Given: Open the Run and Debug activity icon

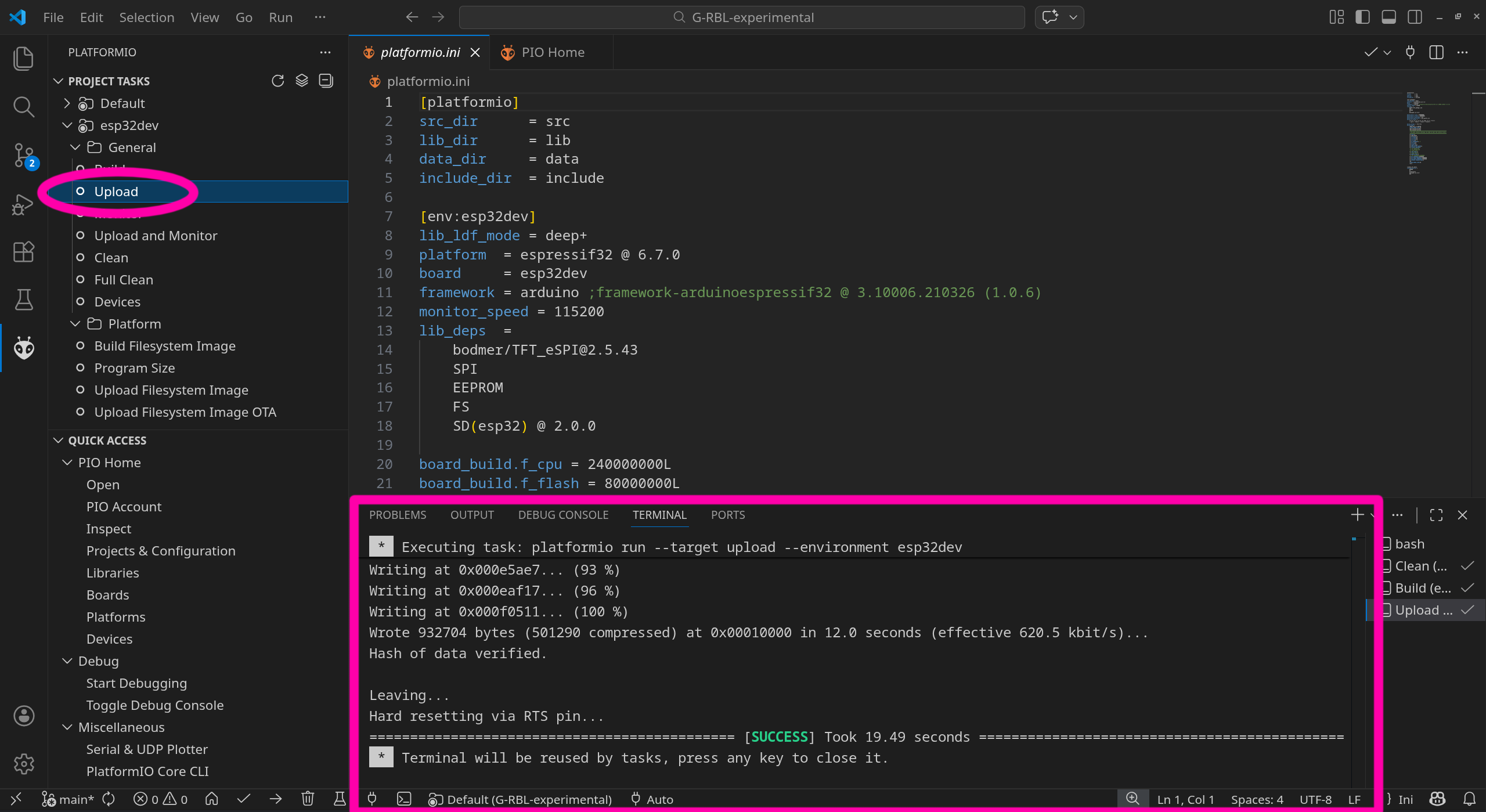Looking at the screenshot, I should pos(24,204).
